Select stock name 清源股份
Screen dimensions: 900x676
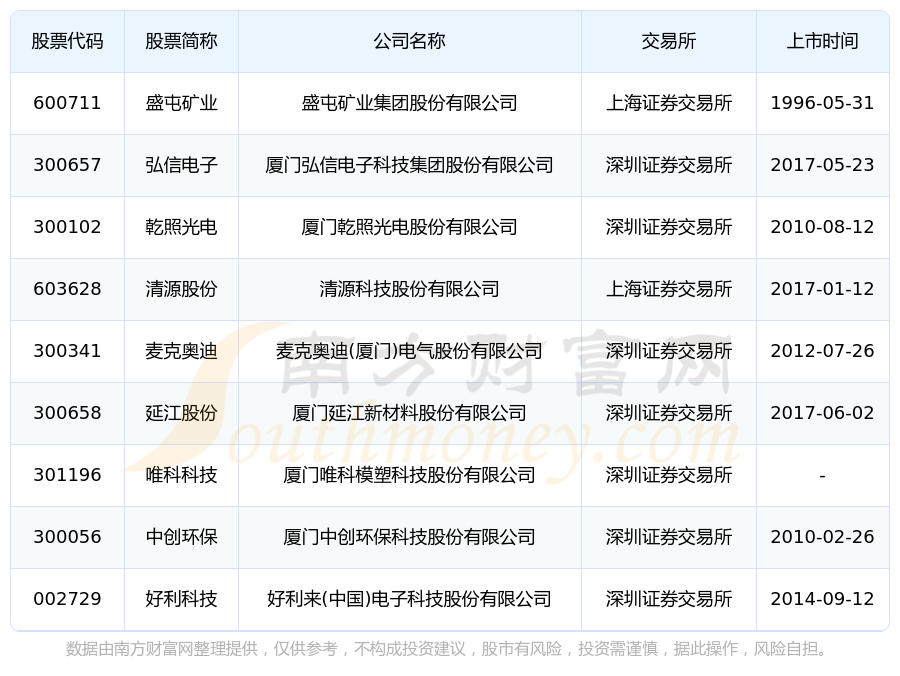point(181,289)
